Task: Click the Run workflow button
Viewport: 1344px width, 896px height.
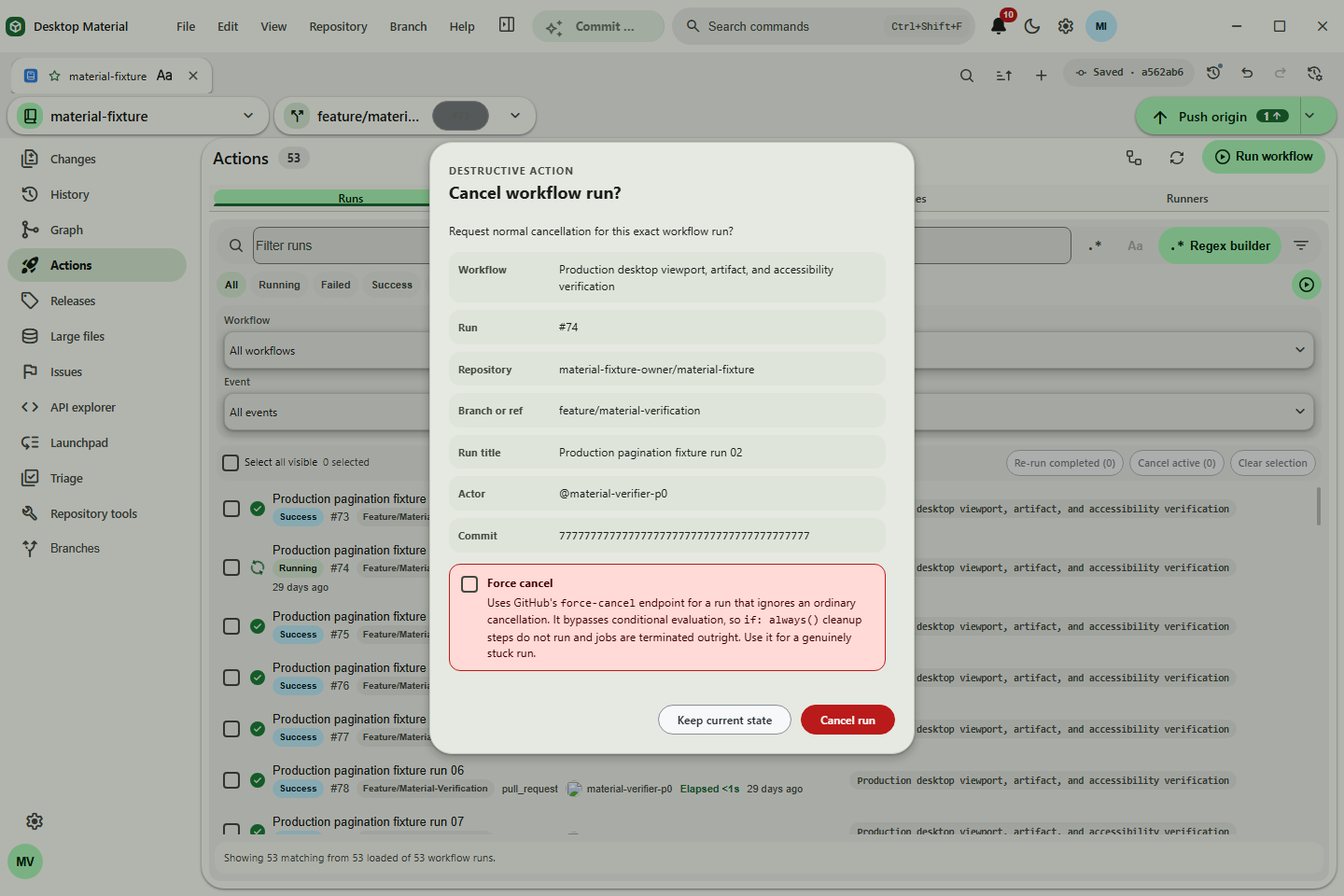Action: [x=1264, y=157]
